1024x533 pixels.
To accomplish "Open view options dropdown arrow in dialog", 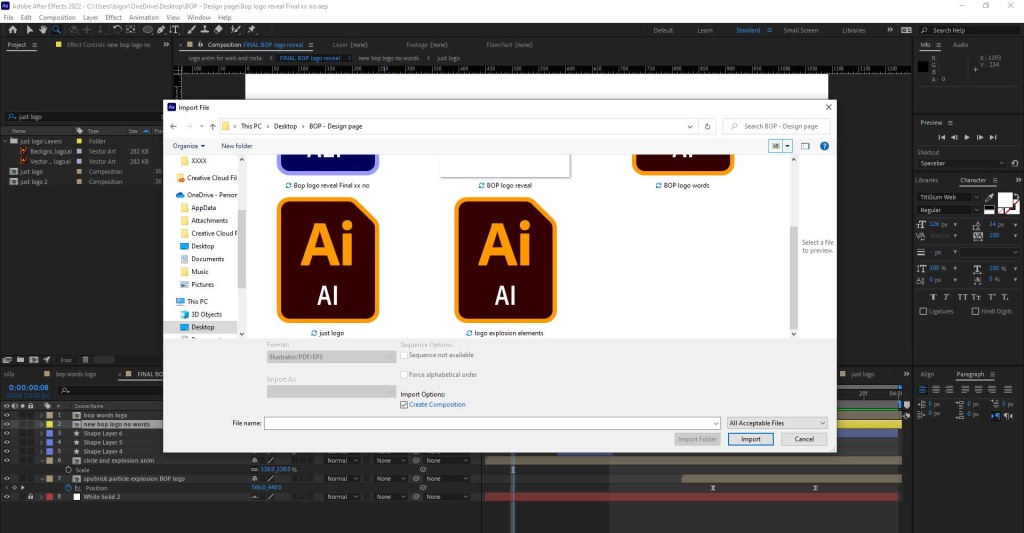I will (788, 146).
